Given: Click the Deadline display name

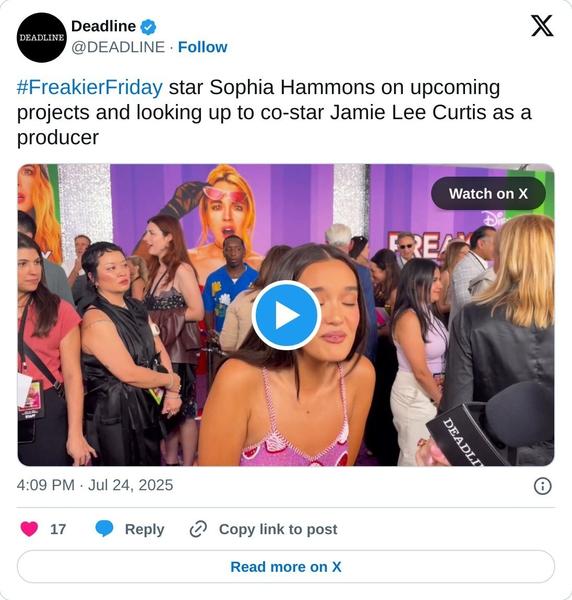Looking at the screenshot, I should (103, 26).
